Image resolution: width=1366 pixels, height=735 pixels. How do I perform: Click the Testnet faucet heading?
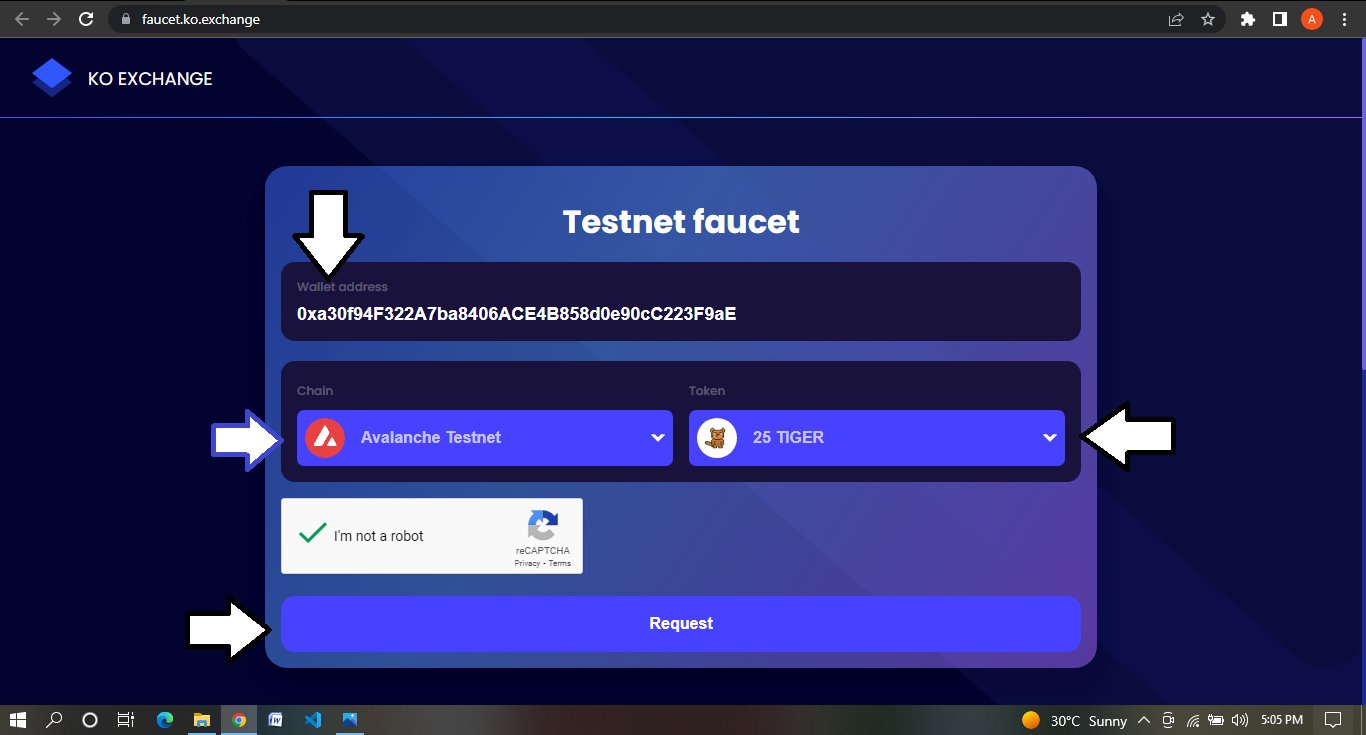point(681,222)
